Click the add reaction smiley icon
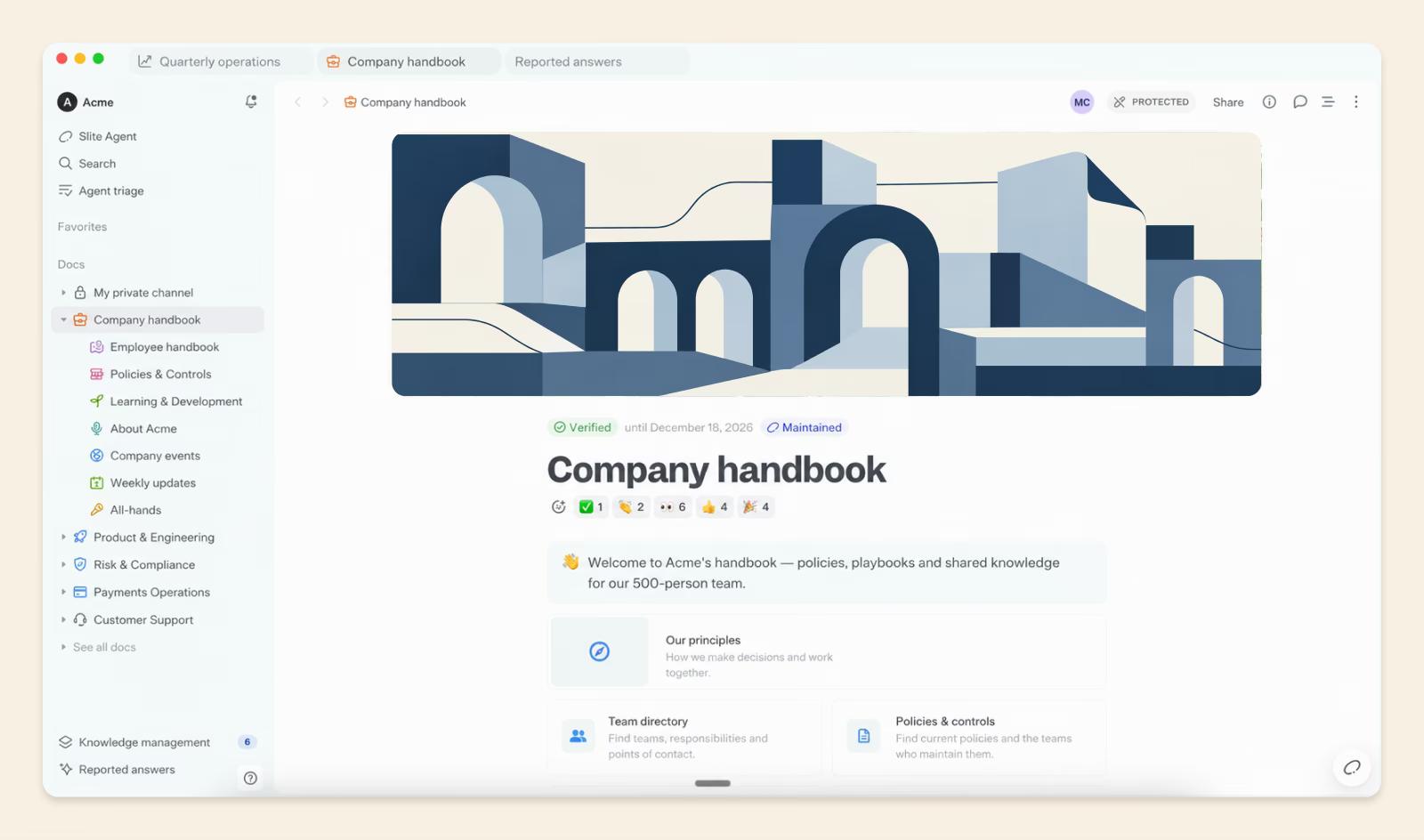The image size is (1424, 840). click(x=559, y=507)
